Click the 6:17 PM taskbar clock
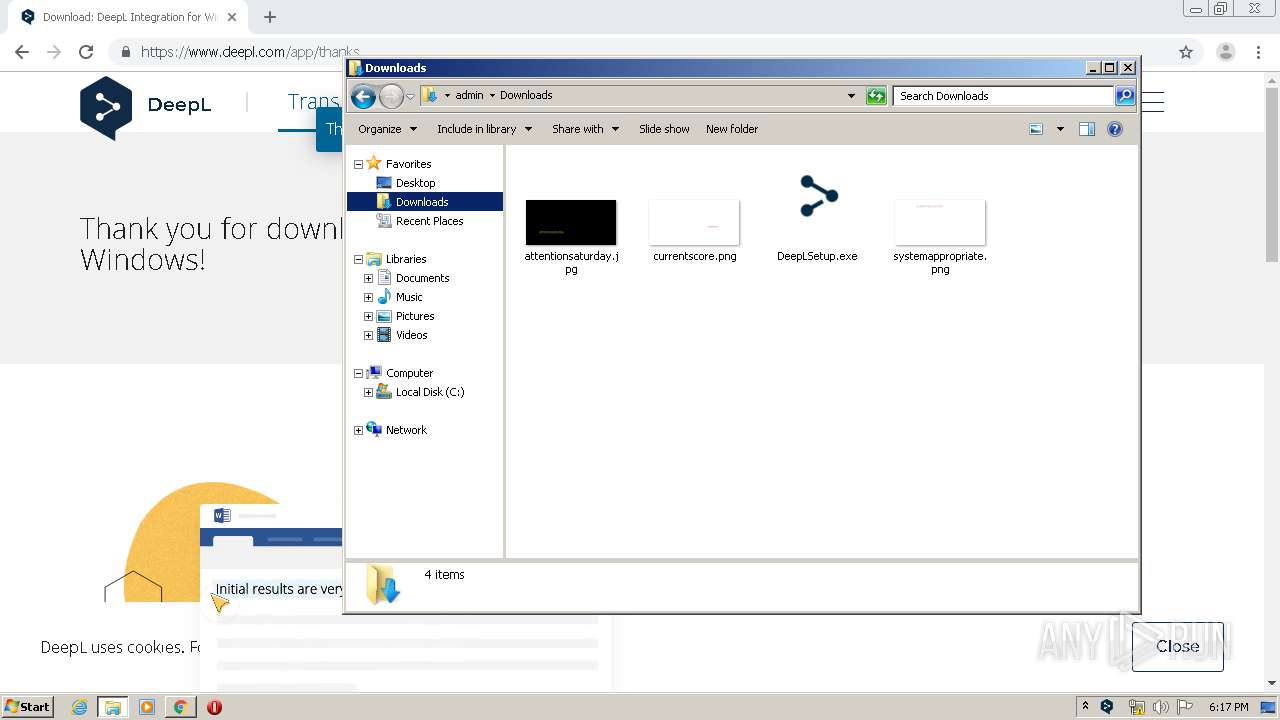The height and width of the screenshot is (720, 1280). [1228, 707]
